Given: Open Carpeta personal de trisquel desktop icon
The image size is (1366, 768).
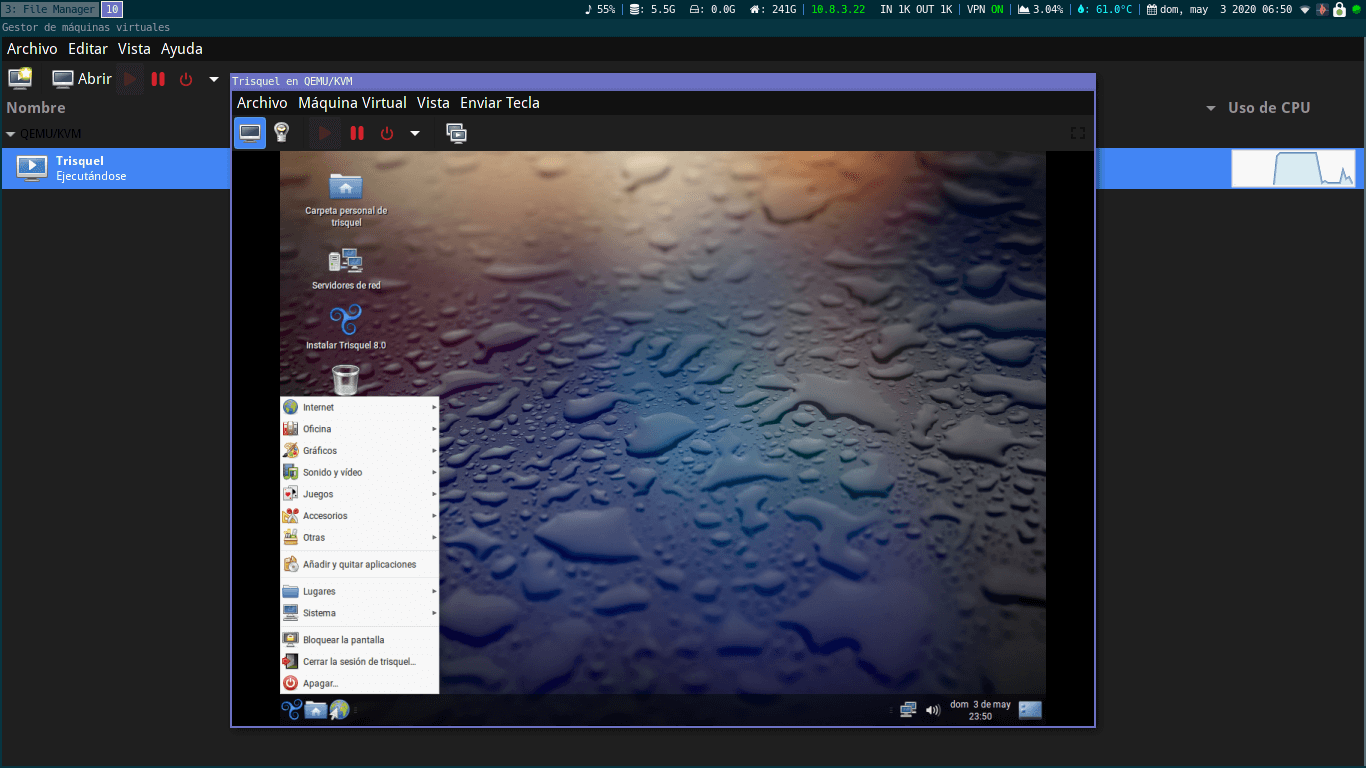Looking at the screenshot, I should click(346, 199).
